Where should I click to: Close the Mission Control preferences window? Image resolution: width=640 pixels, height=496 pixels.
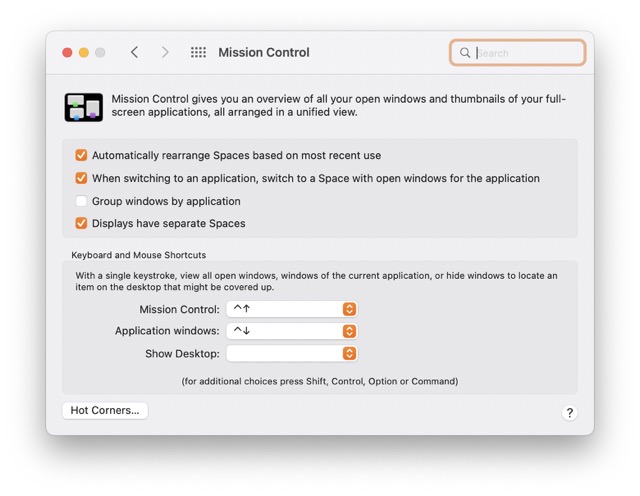(67, 52)
